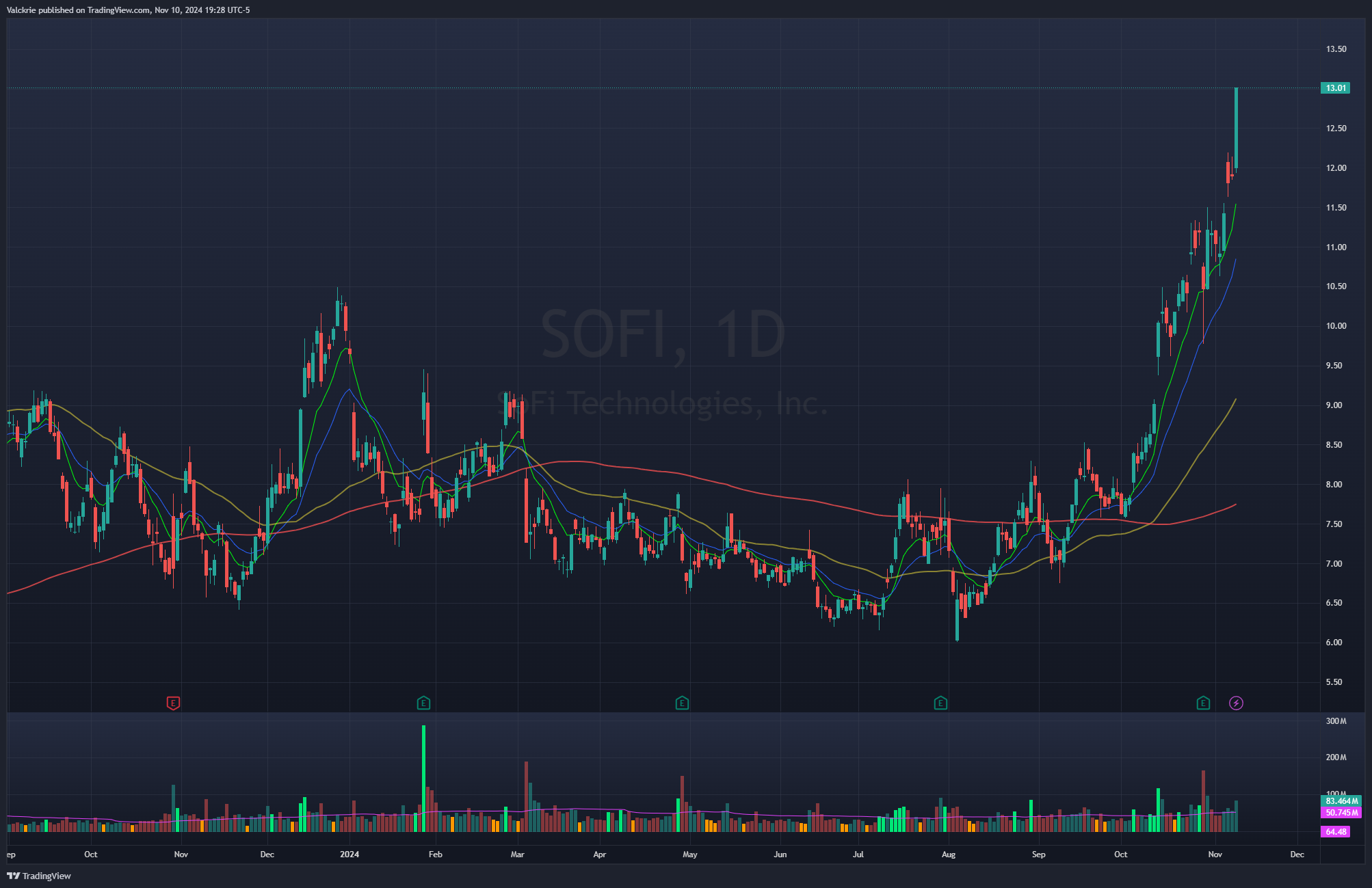Click the 12.00 price axis label
Image resolution: width=1372 pixels, height=888 pixels.
click(1336, 168)
